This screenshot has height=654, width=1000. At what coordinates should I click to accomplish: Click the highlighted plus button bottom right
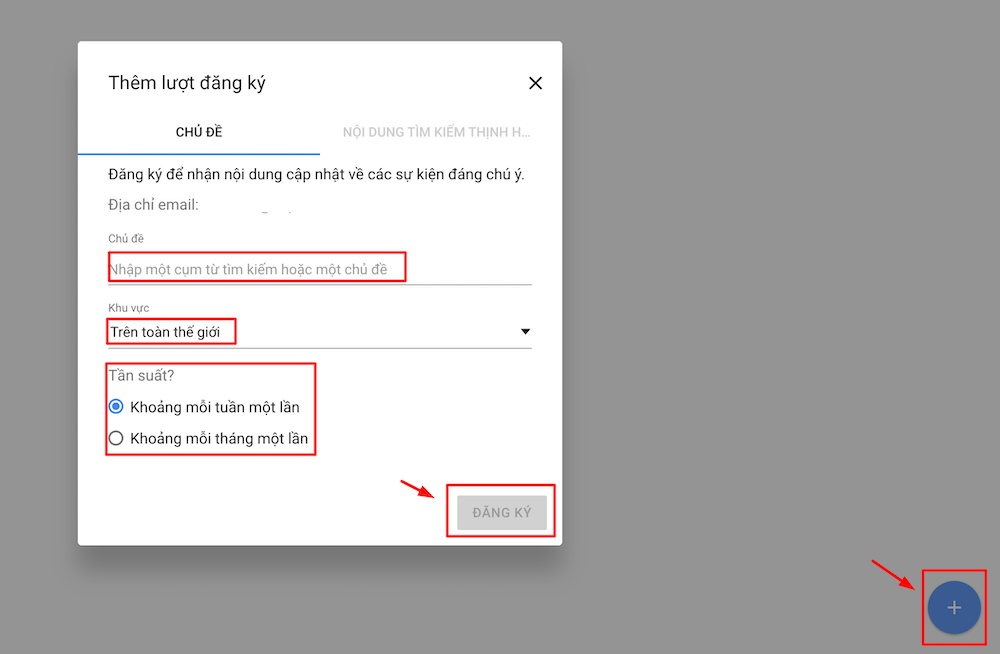click(x=954, y=607)
